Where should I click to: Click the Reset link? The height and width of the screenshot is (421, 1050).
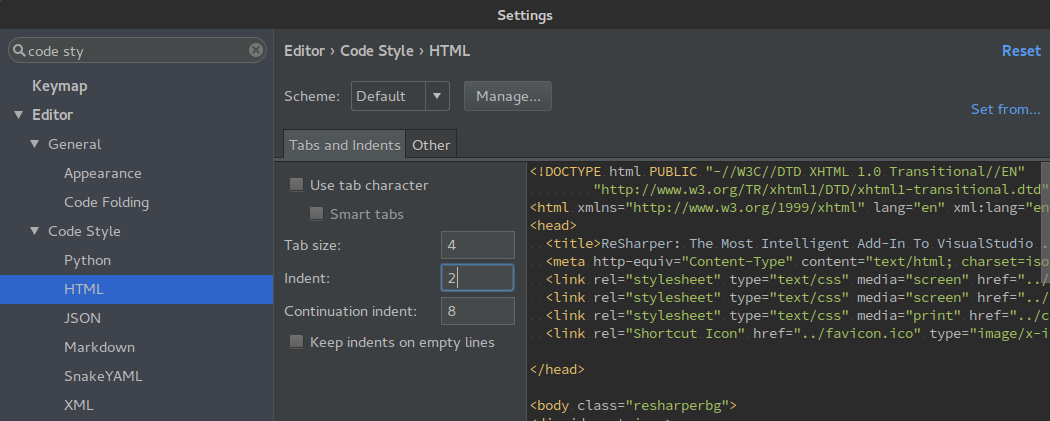(1021, 51)
